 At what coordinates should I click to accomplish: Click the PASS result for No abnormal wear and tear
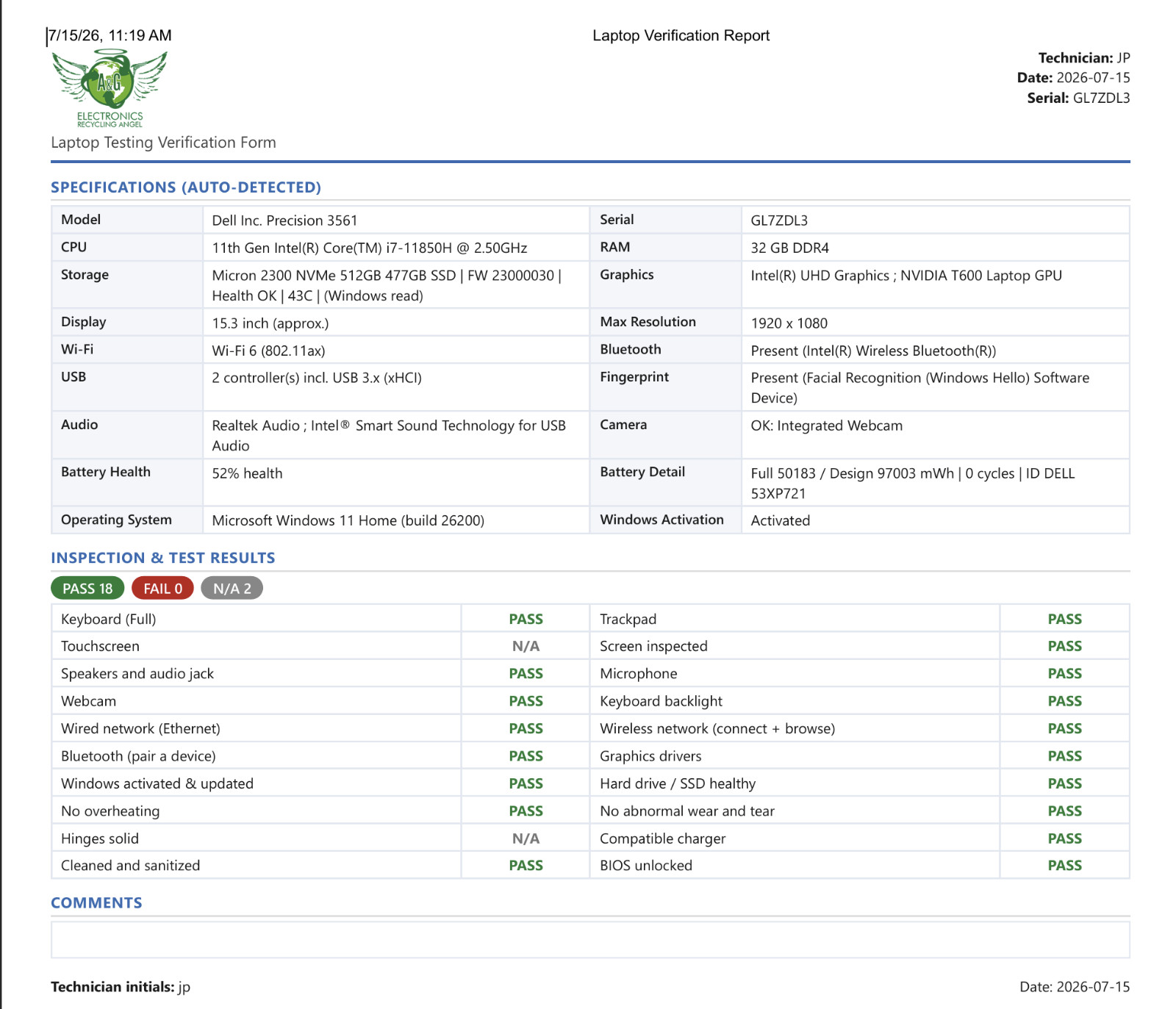click(x=1064, y=811)
